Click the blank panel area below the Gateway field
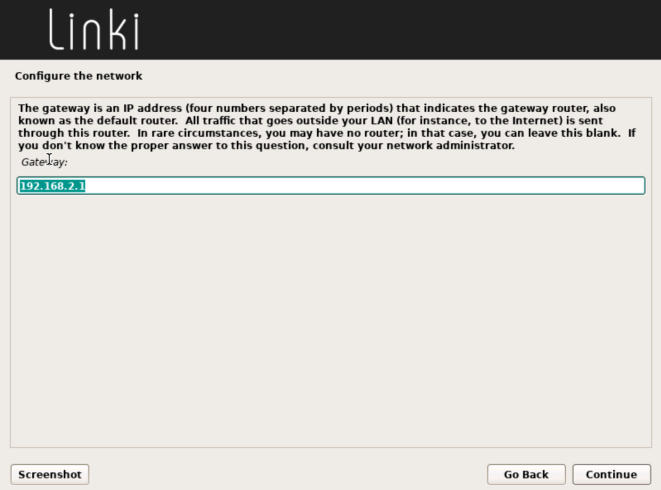Viewport: 661px width, 490px height. coord(331,320)
